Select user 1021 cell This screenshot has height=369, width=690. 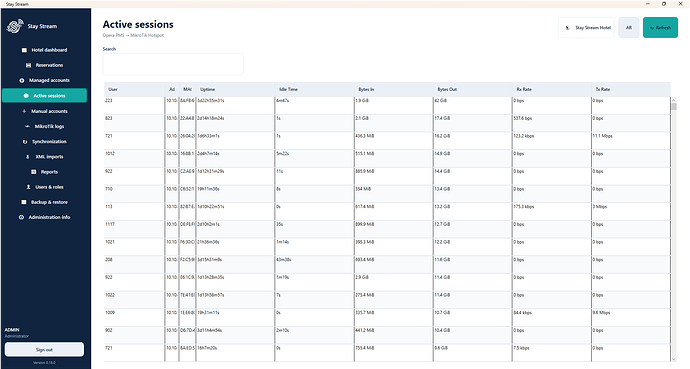pos(134,247)
